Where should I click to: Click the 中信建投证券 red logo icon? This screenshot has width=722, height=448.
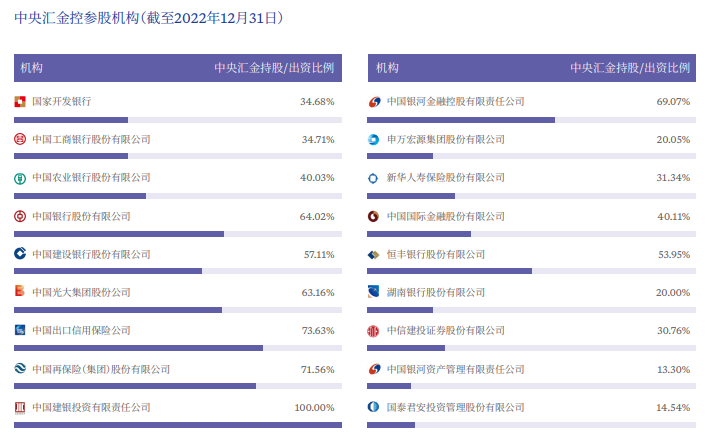pos(373,331)
